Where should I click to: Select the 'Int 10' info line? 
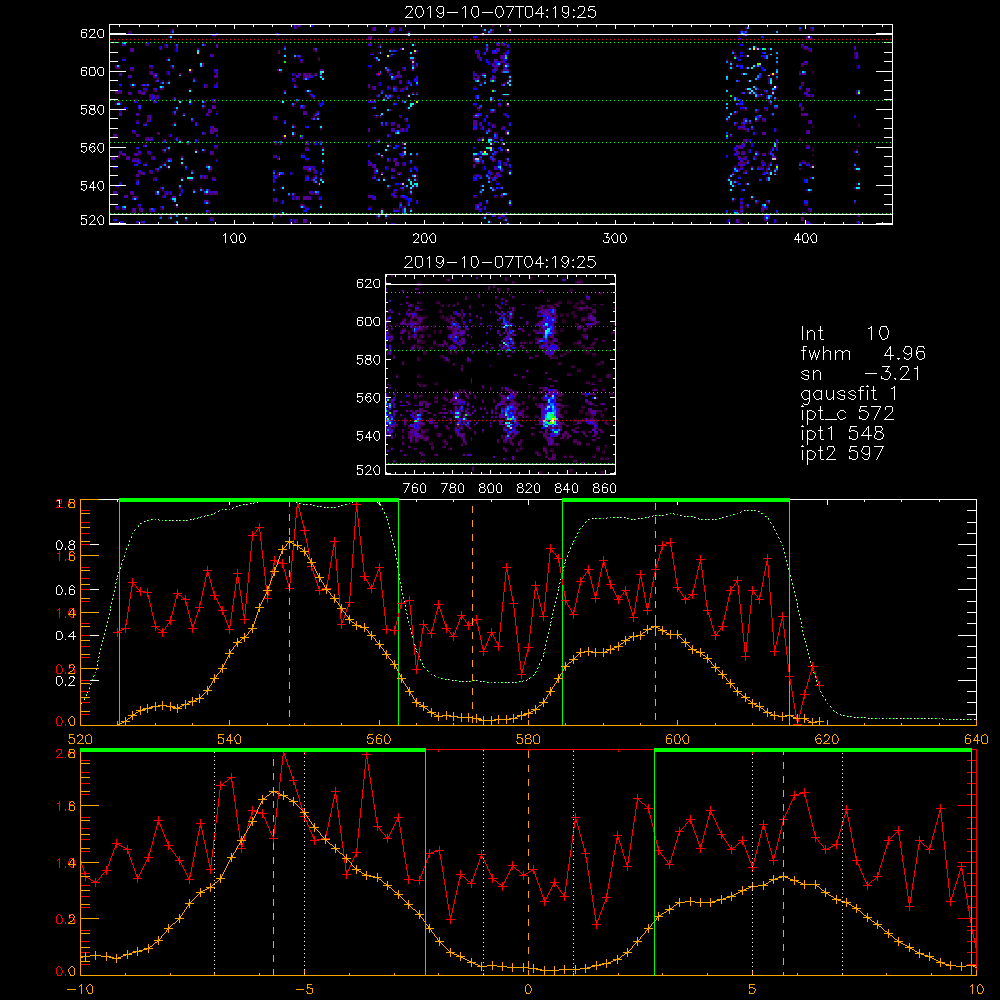point(845,334)
